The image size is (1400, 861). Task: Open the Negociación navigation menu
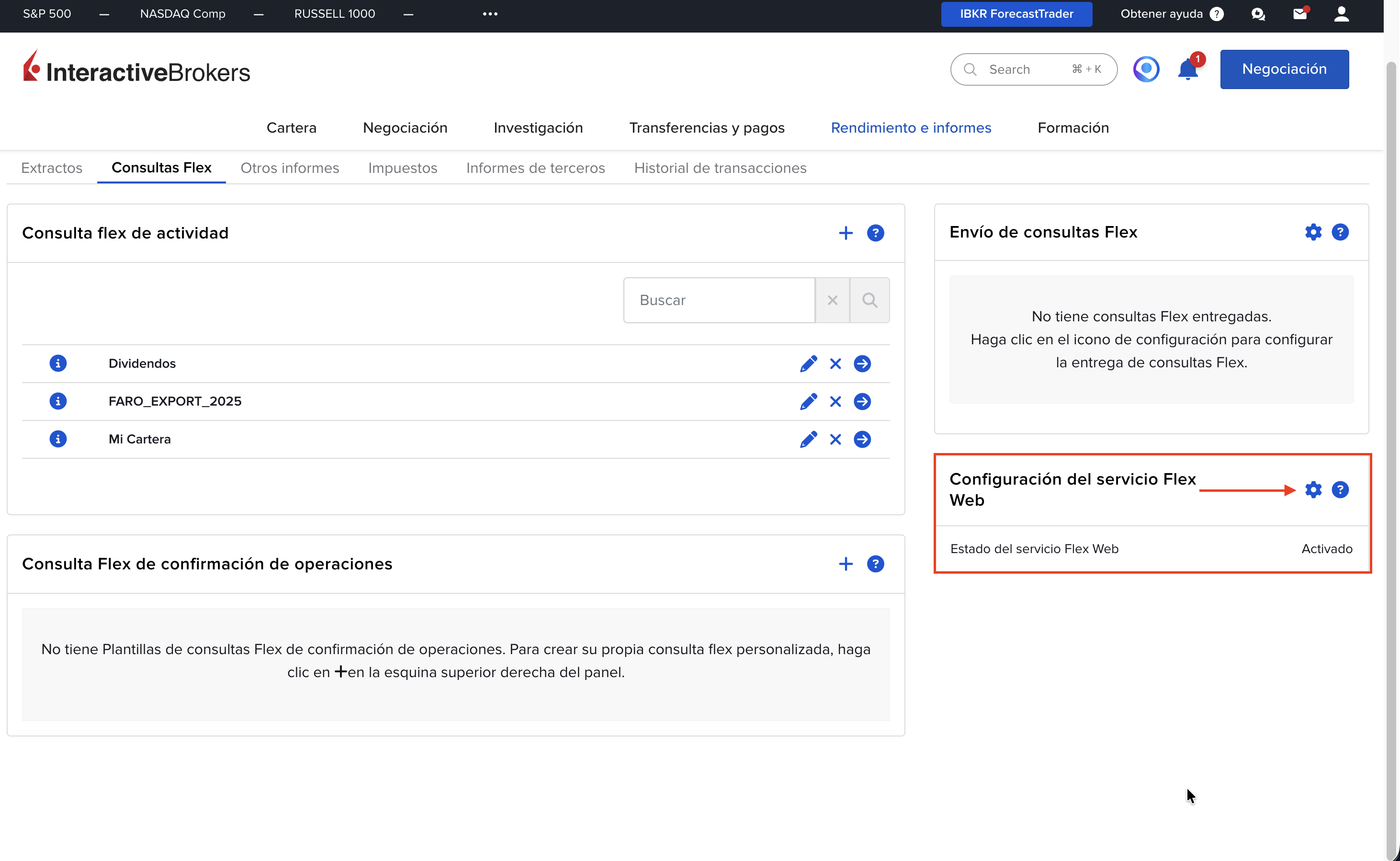405,127
